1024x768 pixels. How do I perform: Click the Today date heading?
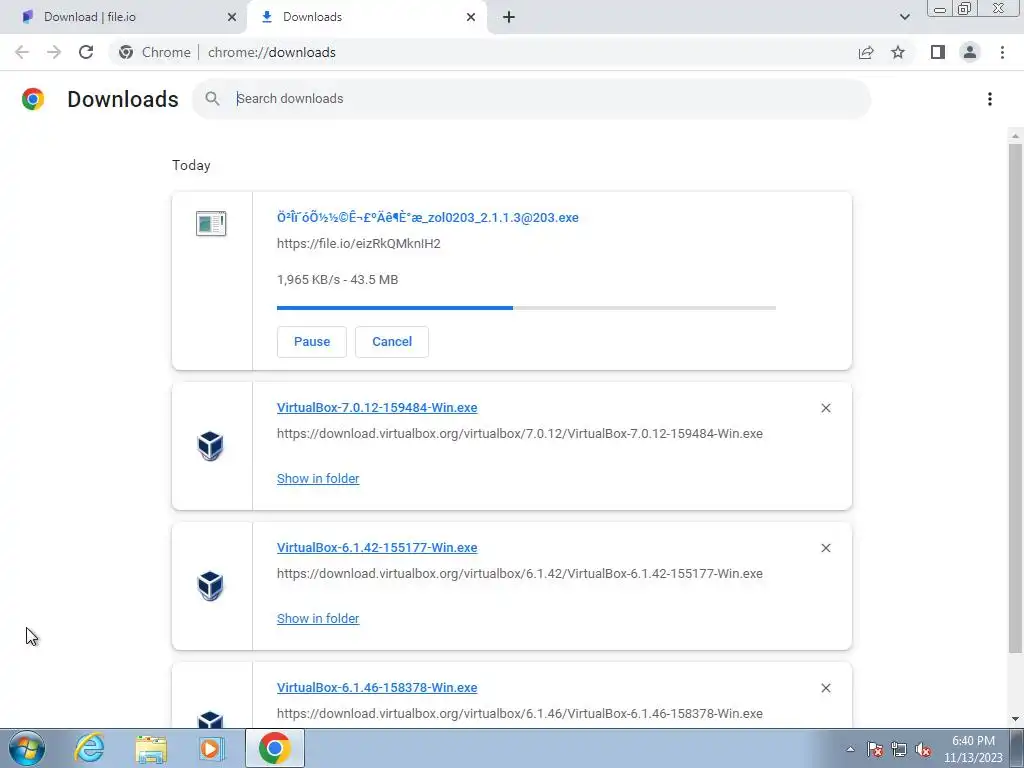191,165
